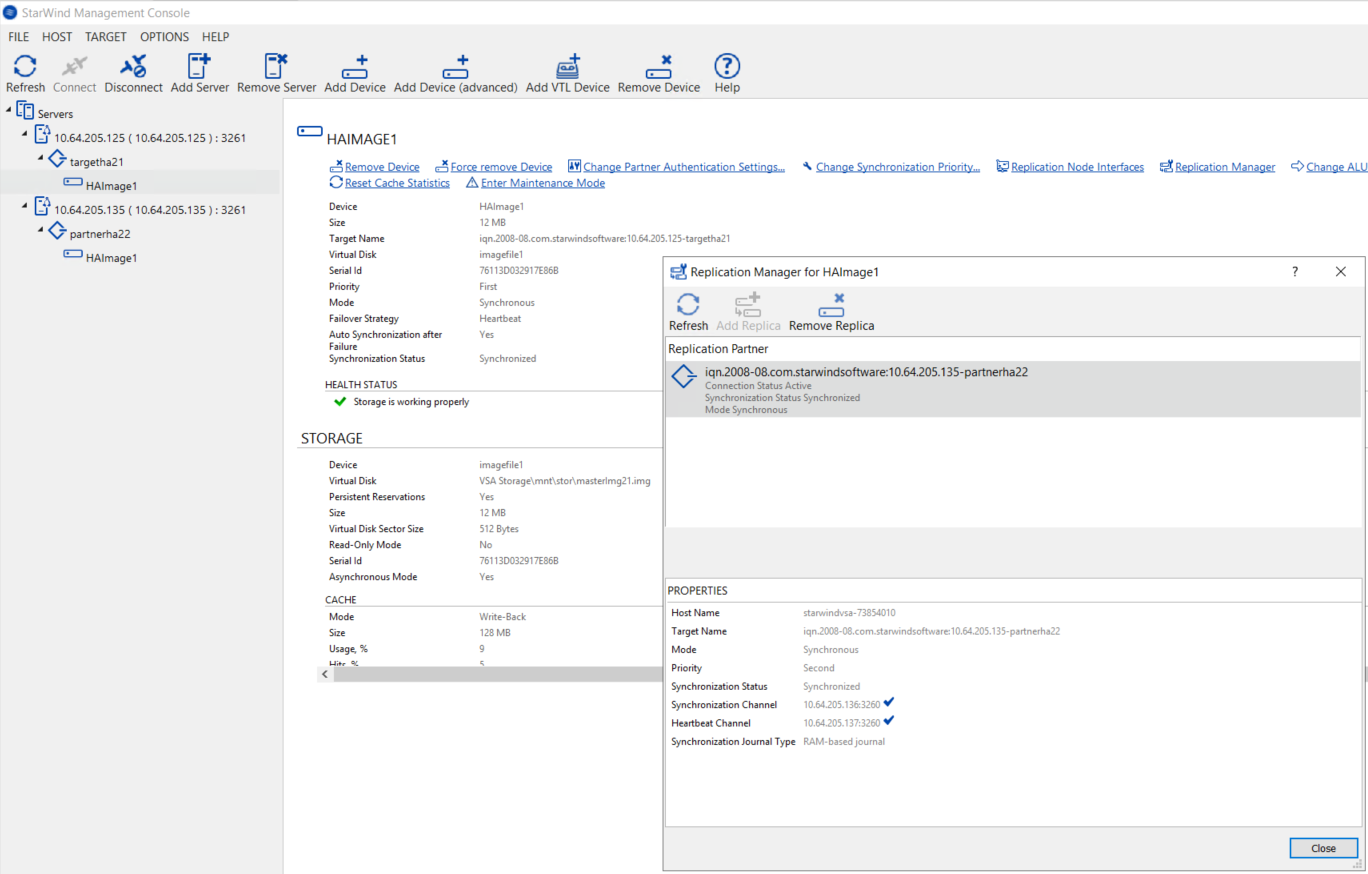The height and width of the screenshot is (874, 1368).
Task: Click the Enter Maintenance Mode link
Action: click(543, 183)
